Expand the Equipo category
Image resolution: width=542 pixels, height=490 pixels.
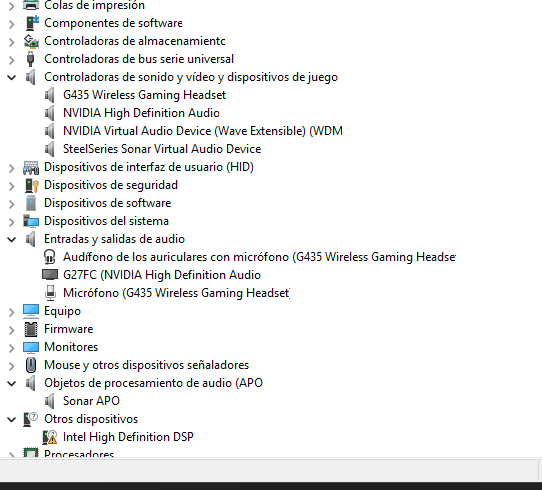click(x=11, y=312)
